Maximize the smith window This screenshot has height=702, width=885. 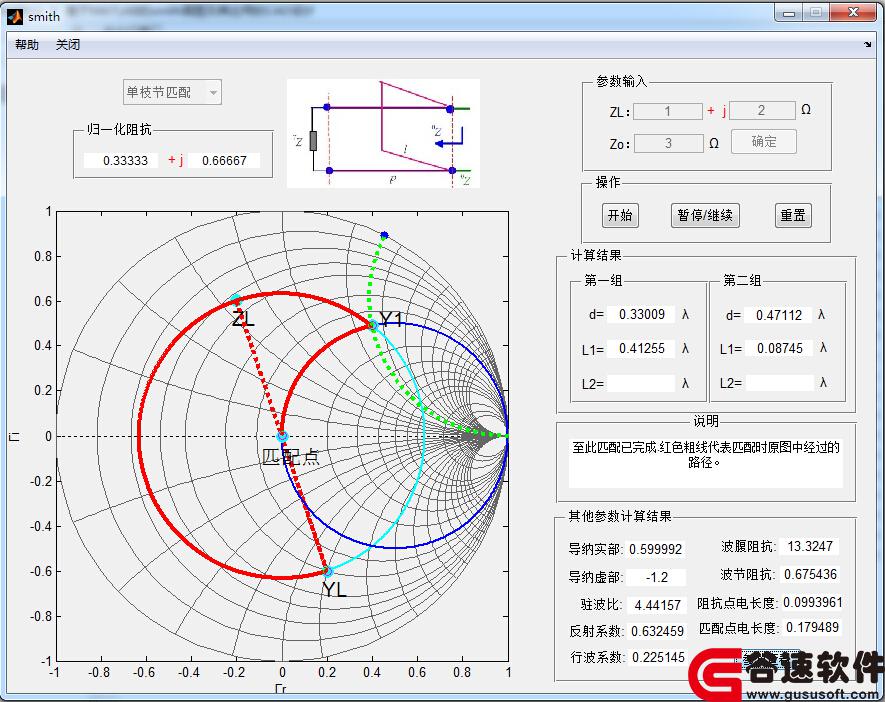816,12
